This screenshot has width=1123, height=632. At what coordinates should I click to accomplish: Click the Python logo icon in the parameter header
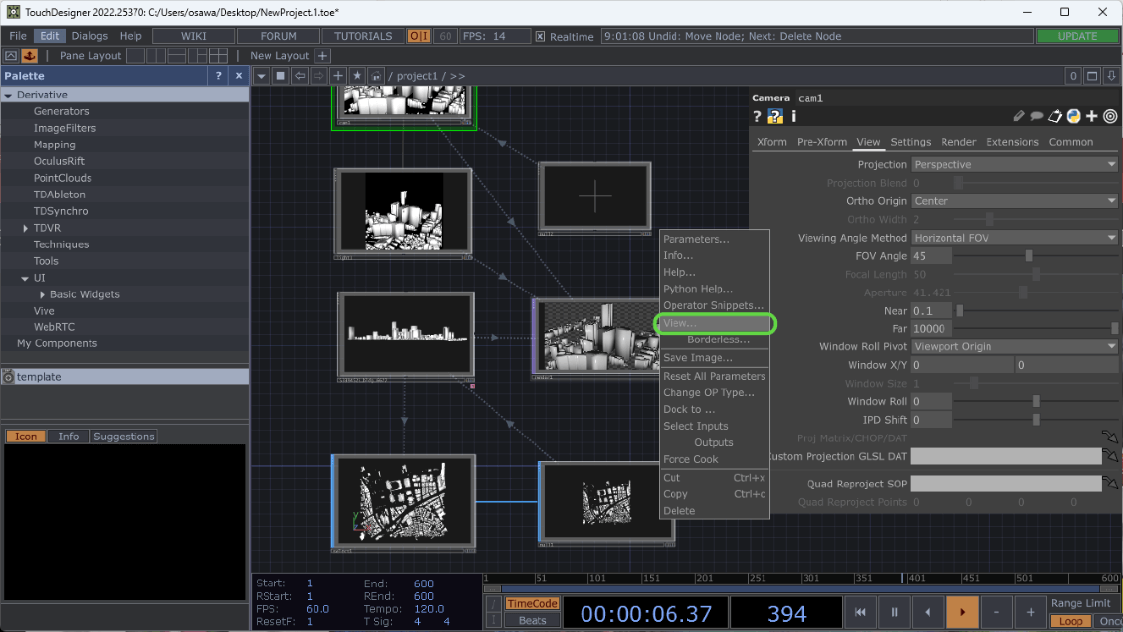pos(1074,116)
